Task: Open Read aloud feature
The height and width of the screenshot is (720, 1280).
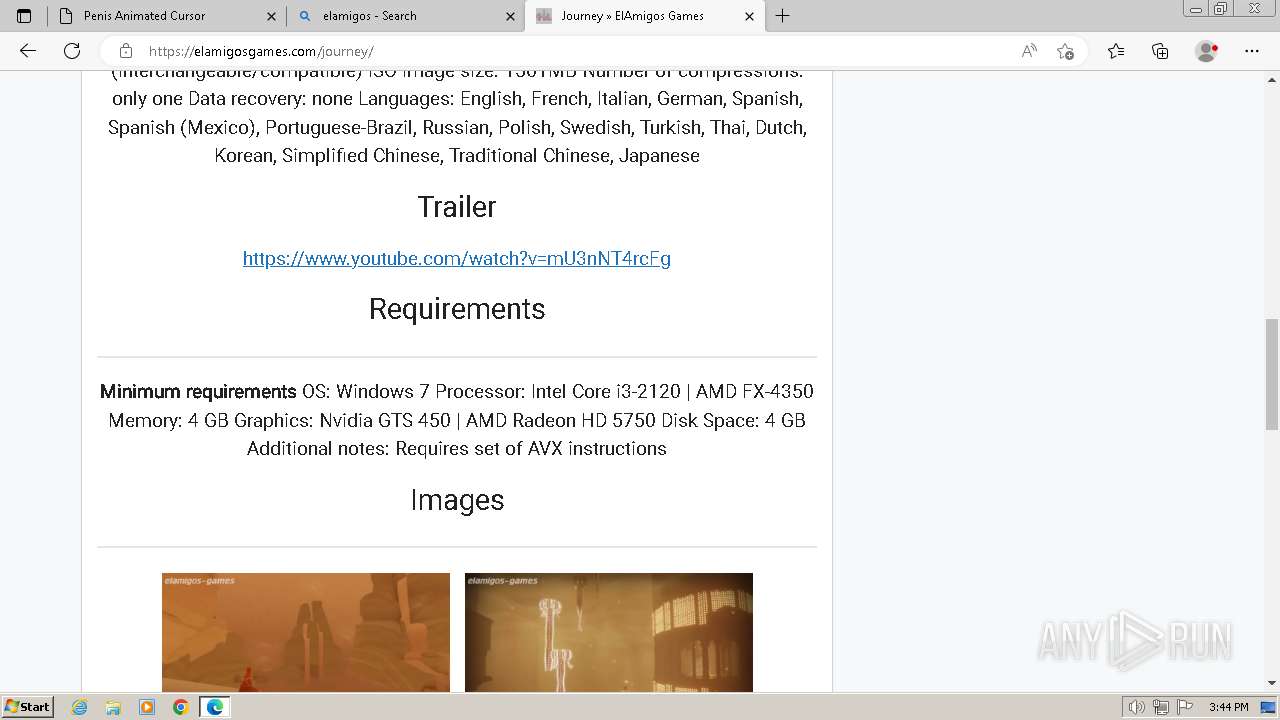Action: click(x=1029, y=51)
